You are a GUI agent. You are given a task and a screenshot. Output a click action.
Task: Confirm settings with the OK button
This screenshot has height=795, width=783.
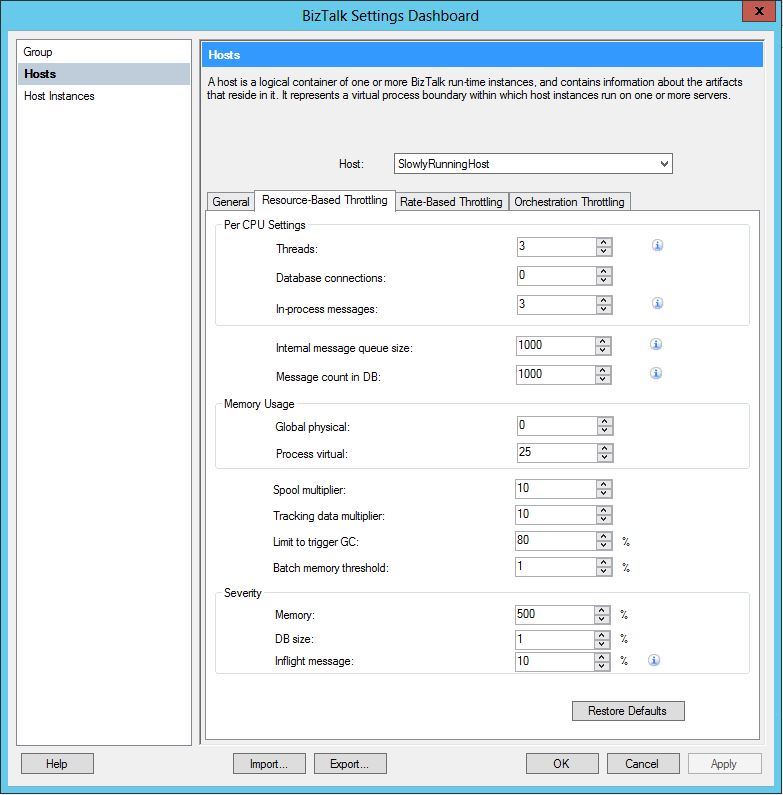(x=562, y=764)
